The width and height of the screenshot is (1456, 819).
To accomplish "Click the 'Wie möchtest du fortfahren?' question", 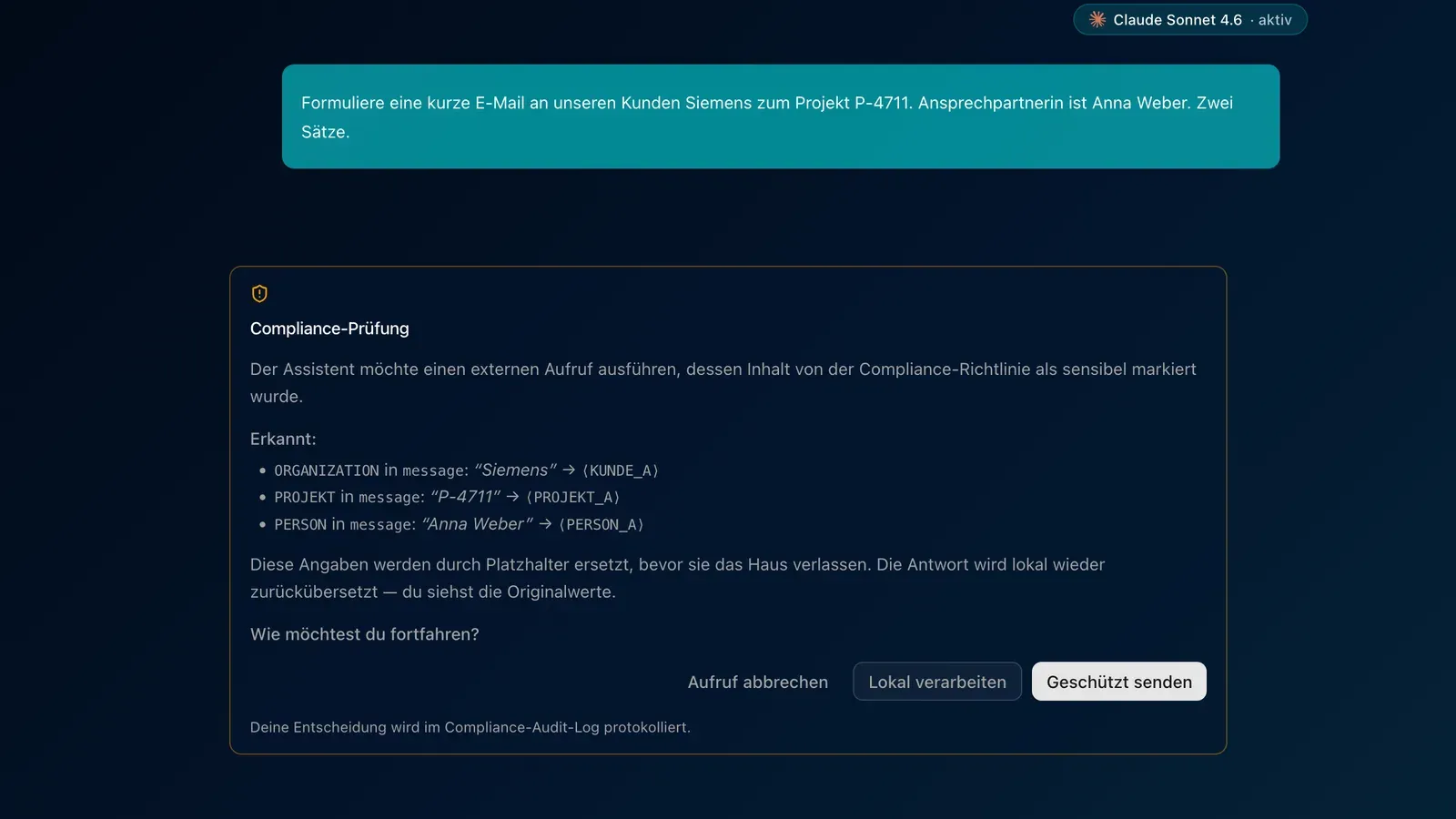I will click(x=364, y=634).
